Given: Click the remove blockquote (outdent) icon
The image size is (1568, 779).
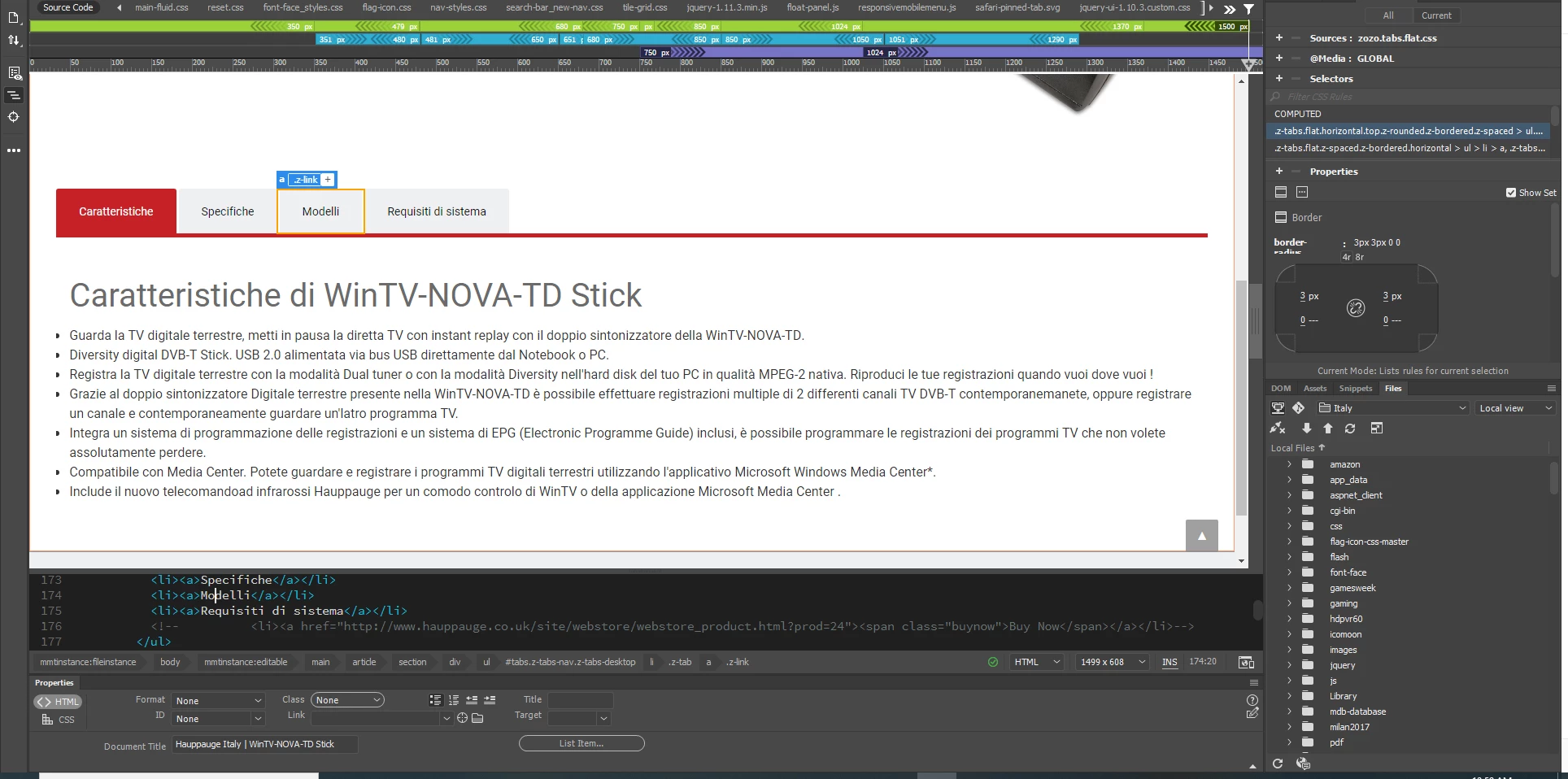Looking at the screenshot, I should pyautogui.click(x=472, y=700).
